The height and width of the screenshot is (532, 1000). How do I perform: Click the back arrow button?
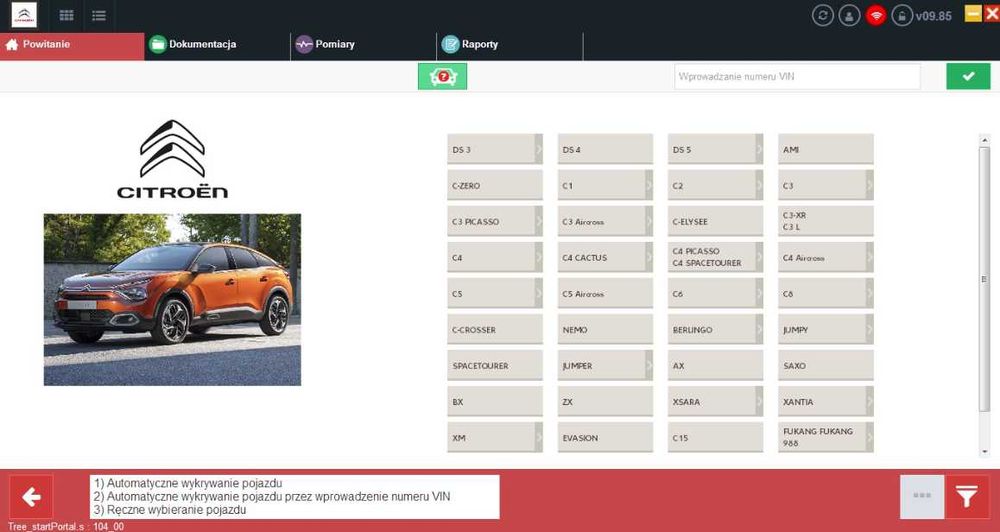(31, 497)
